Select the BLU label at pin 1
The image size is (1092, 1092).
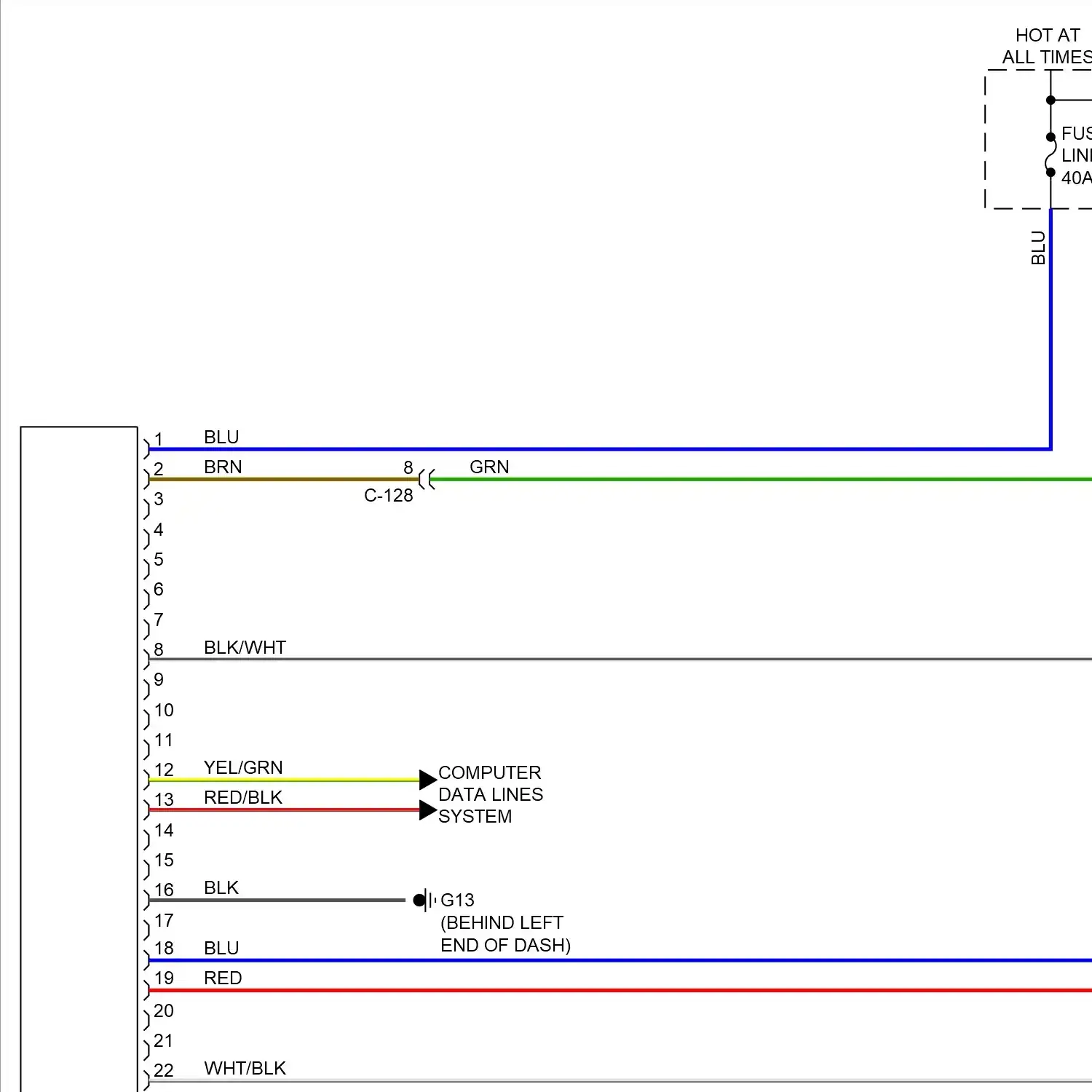point(221,437)
